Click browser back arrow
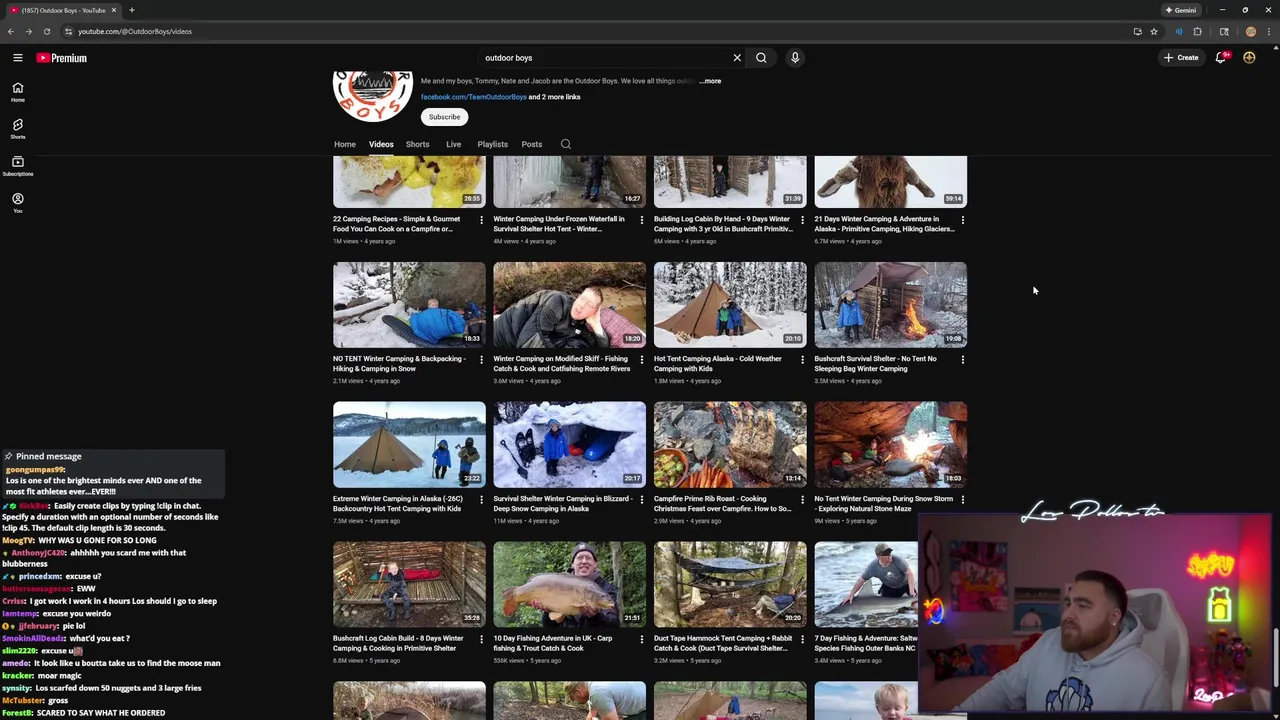Screen dimensions: 1280x720 pyautogui.click(x=11, y=31)
